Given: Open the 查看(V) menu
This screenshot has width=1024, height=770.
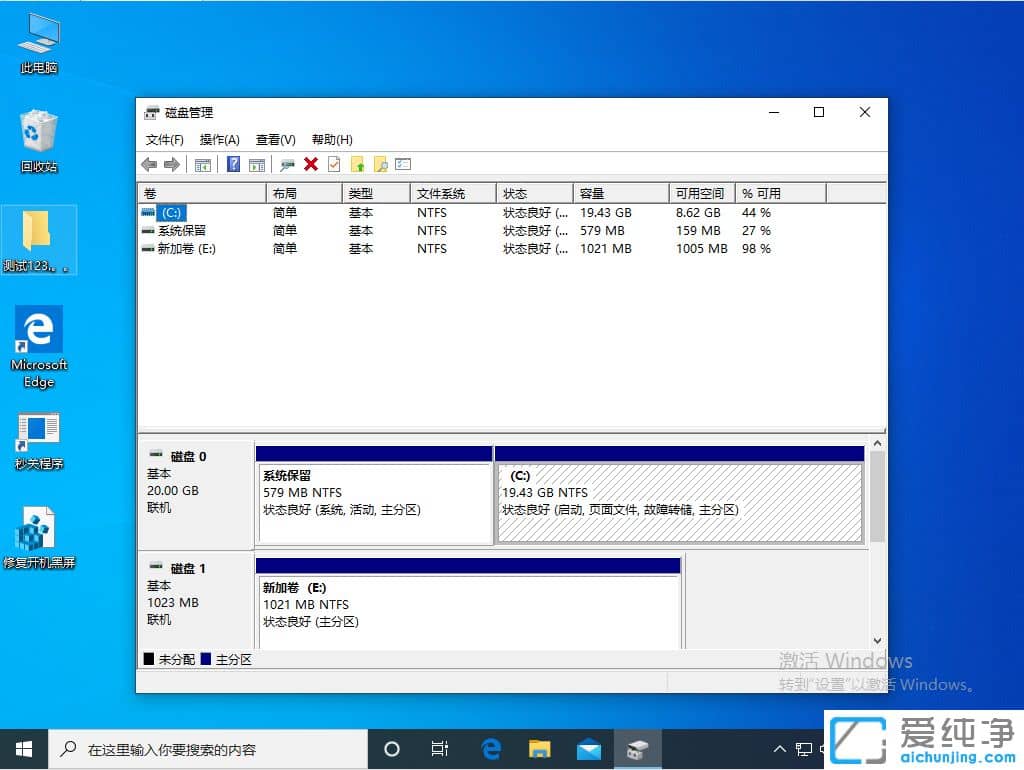Looking at the screenshot, I should pos(274,139).
